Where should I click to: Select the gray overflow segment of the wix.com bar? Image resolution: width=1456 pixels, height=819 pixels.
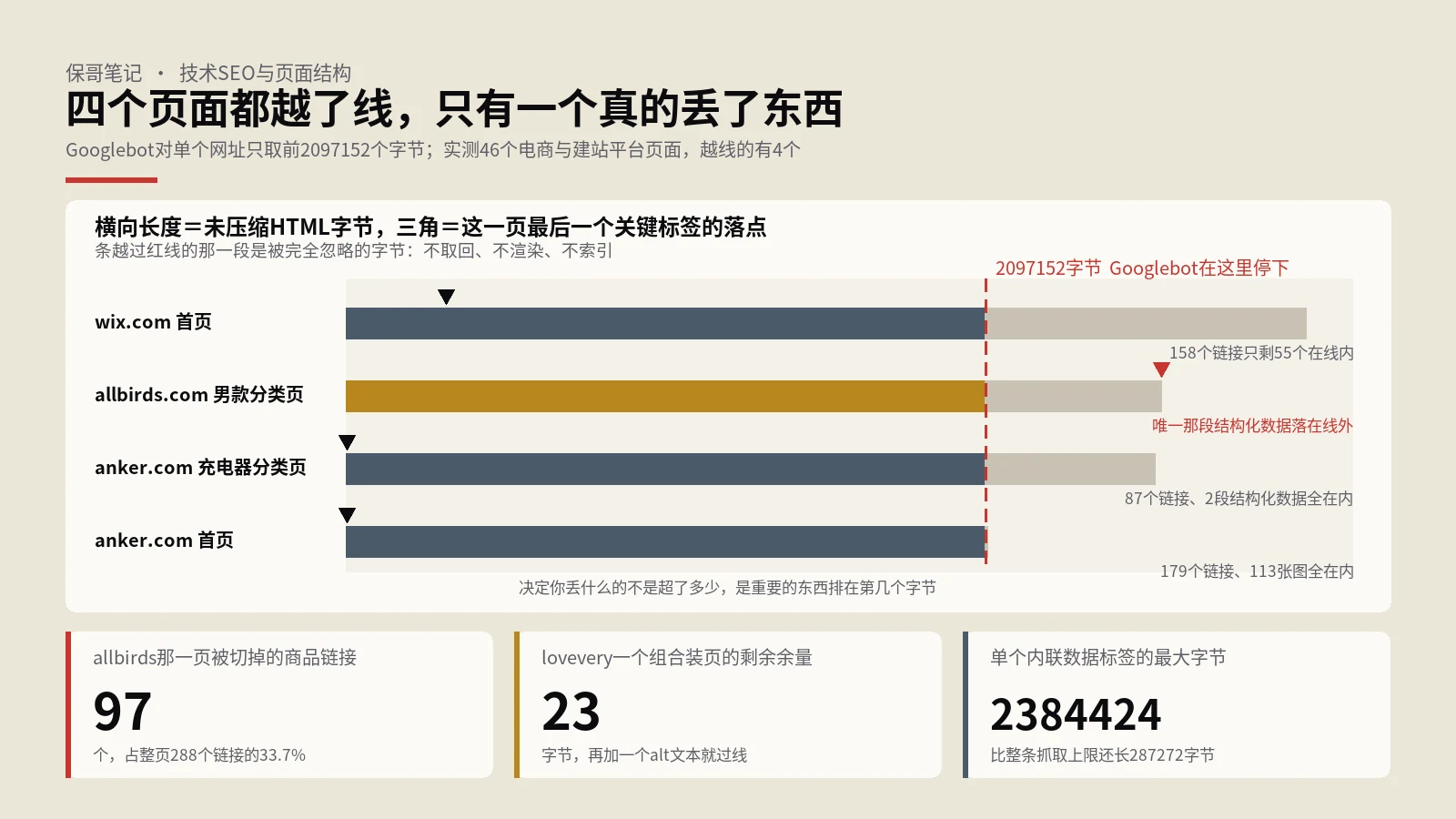point(1147,323)
